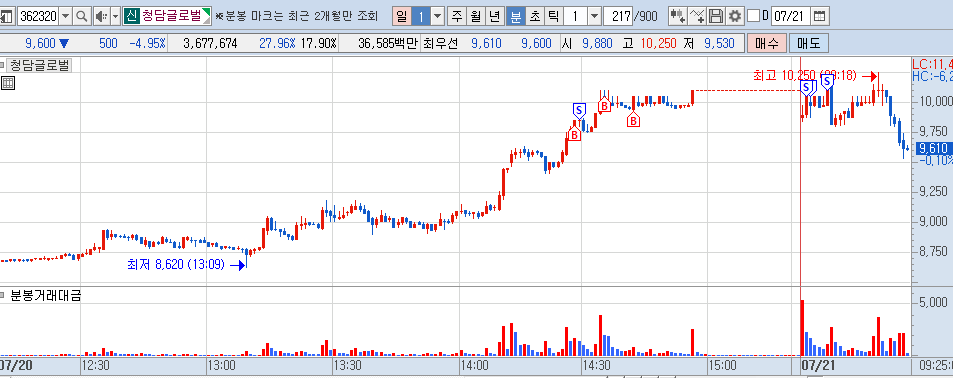
Task: Click the add indicator line icon
Action: click(698, 16)
